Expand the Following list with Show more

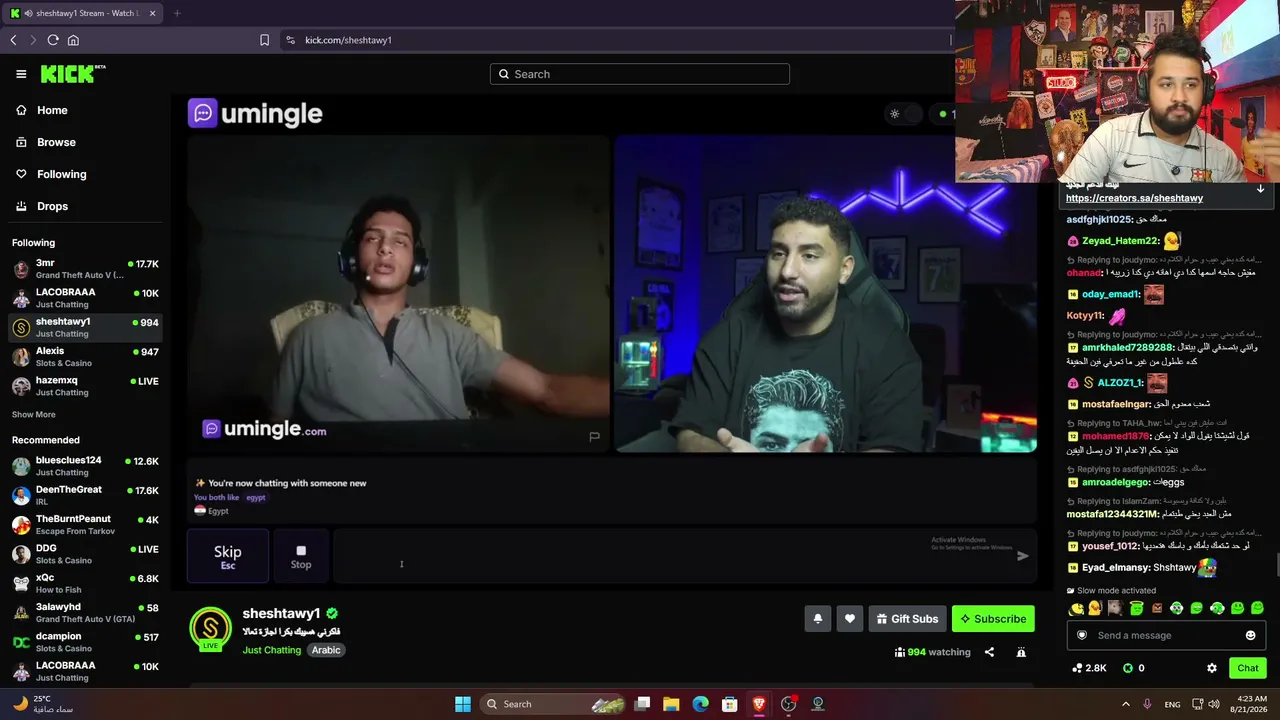point(34,414)
